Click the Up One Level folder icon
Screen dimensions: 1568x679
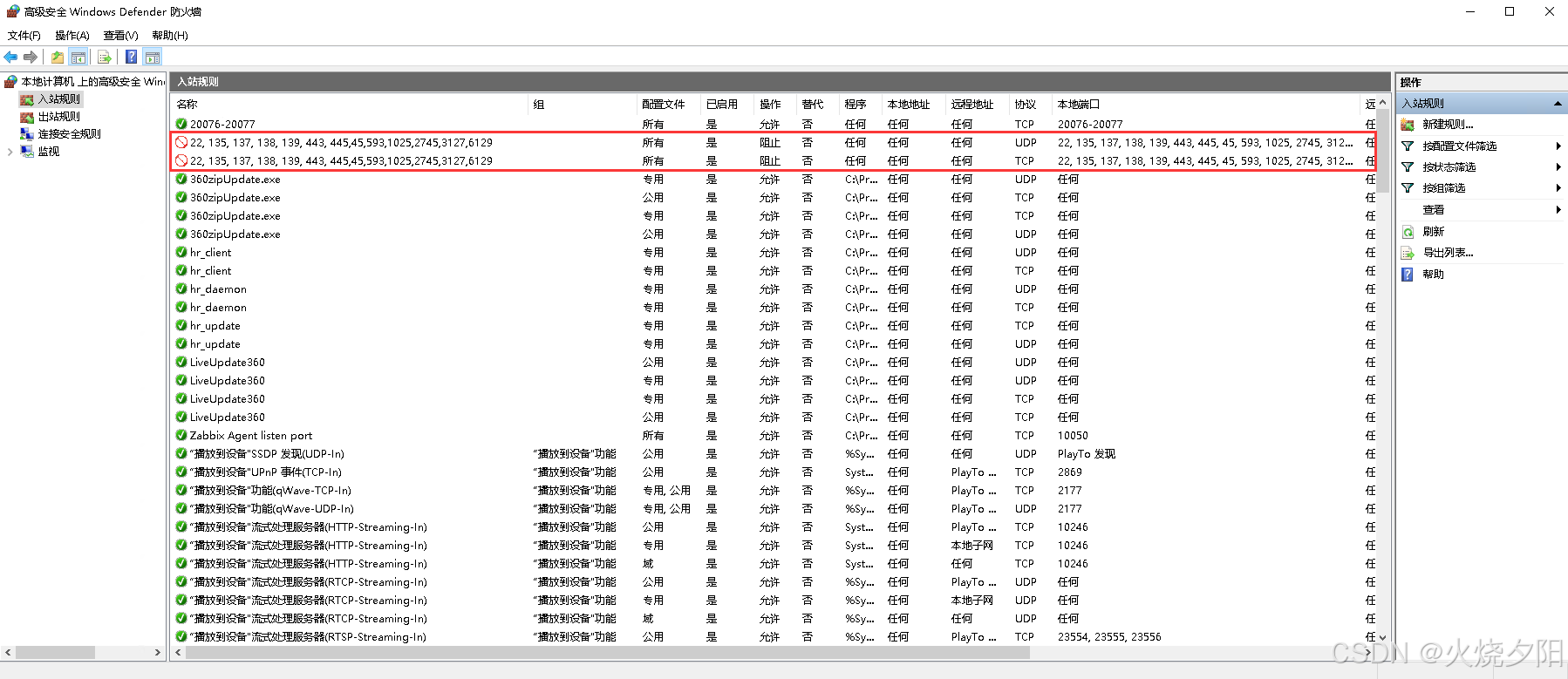pyautogui.click(x=57, y=58)
